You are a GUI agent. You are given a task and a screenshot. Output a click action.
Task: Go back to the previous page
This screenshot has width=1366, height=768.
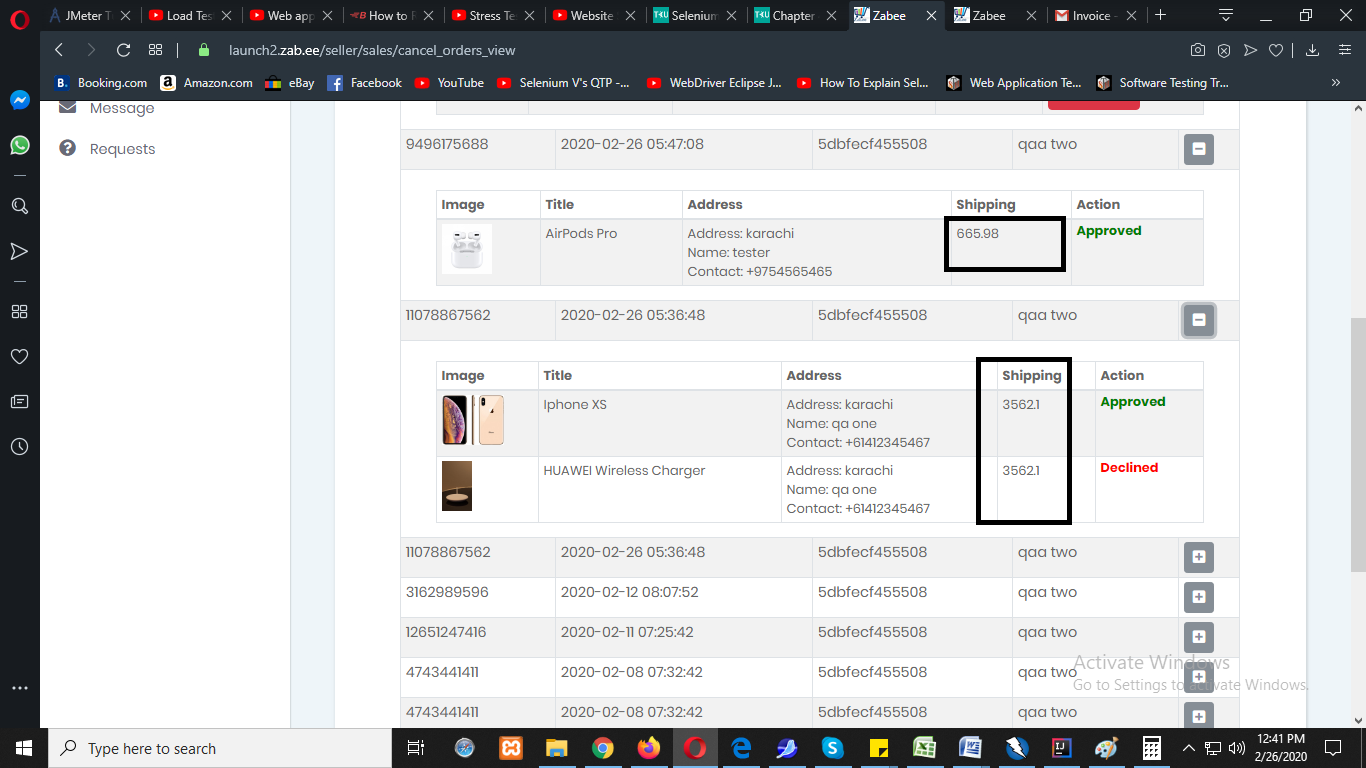(x=59, y=50)
